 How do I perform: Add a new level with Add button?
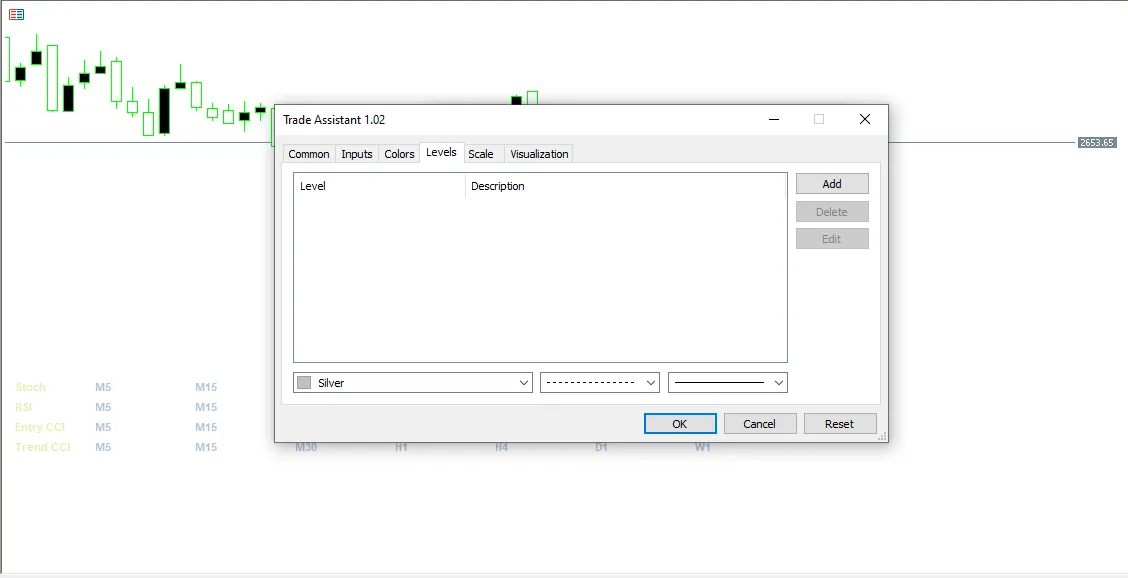[832, 184]
